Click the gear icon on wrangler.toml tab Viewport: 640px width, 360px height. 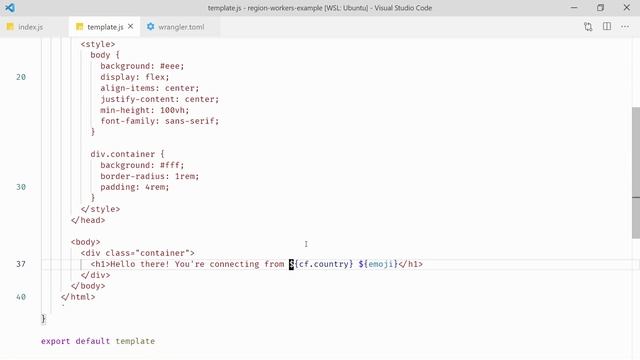151,27
